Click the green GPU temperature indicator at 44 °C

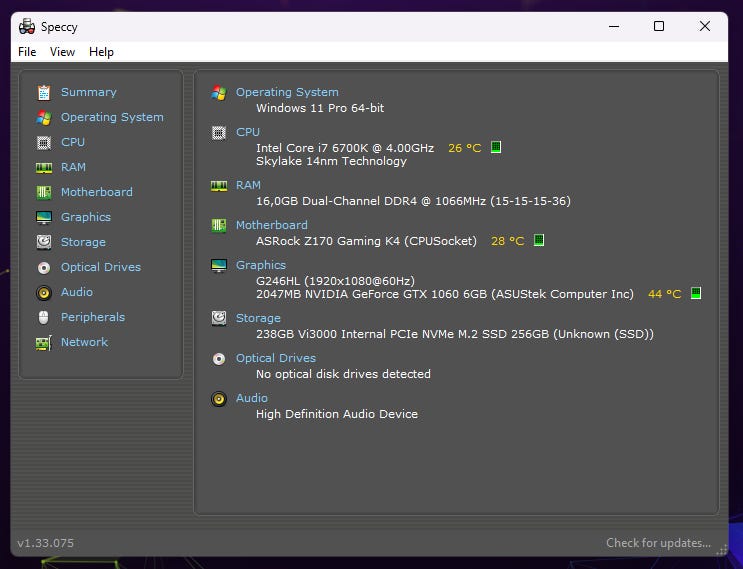(x=696, y=294)
